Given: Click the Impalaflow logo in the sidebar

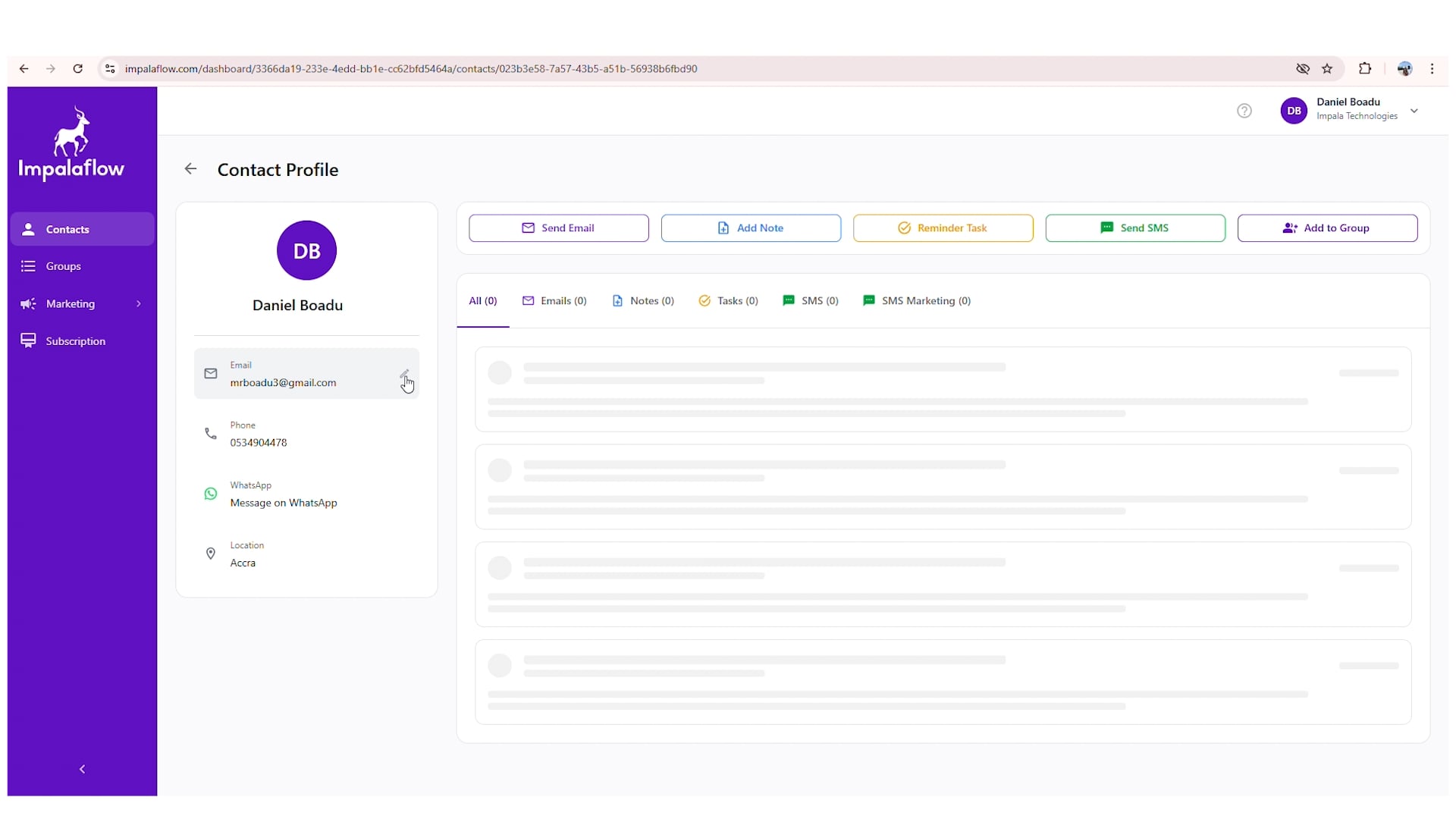Looking at the screenshot, I should coord(71,143).
